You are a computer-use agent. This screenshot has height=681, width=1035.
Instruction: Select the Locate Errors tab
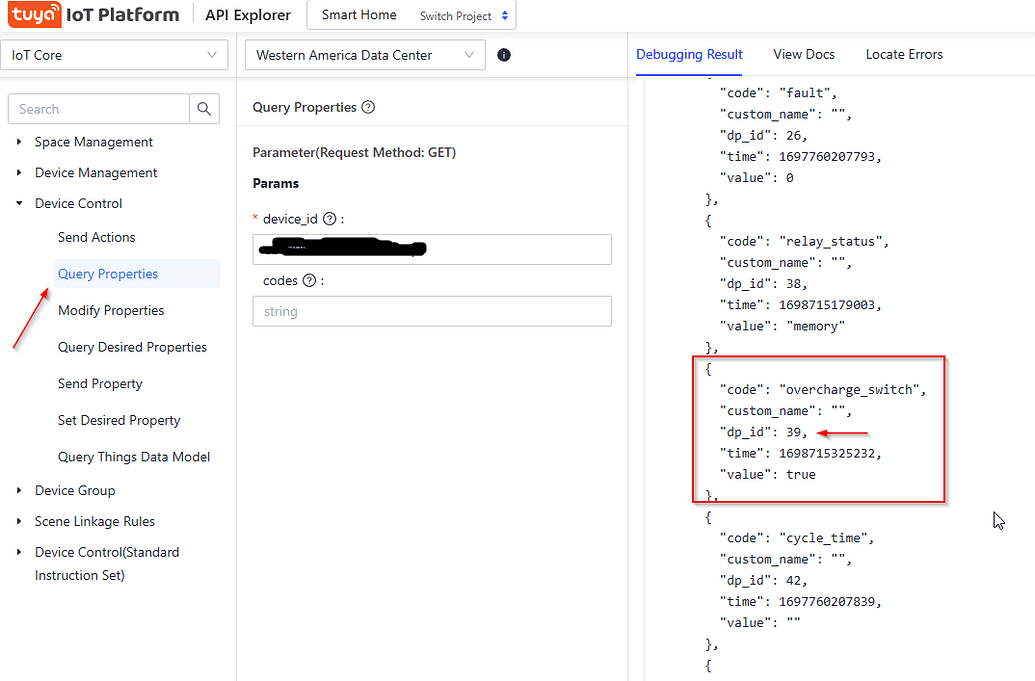(x=904, y=54)
